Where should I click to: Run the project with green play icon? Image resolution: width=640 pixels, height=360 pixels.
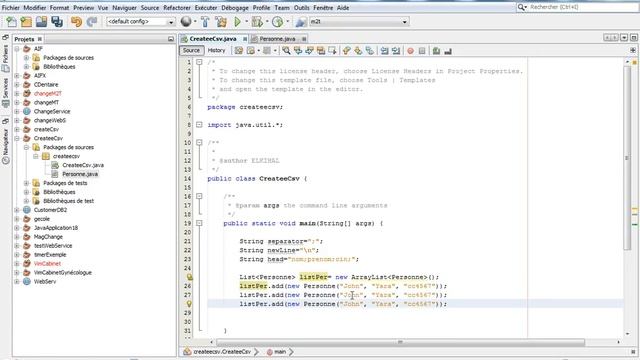[x=237, y=22]
